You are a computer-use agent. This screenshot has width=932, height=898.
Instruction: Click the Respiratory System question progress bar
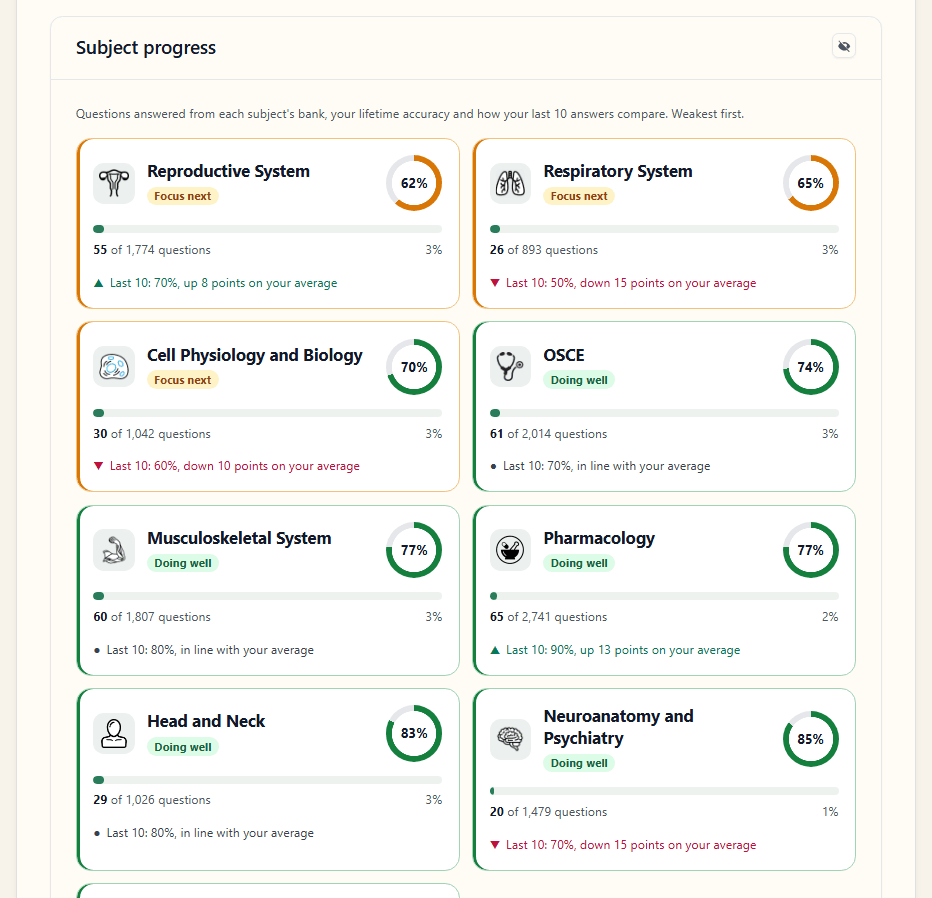[x=664, y=229]
